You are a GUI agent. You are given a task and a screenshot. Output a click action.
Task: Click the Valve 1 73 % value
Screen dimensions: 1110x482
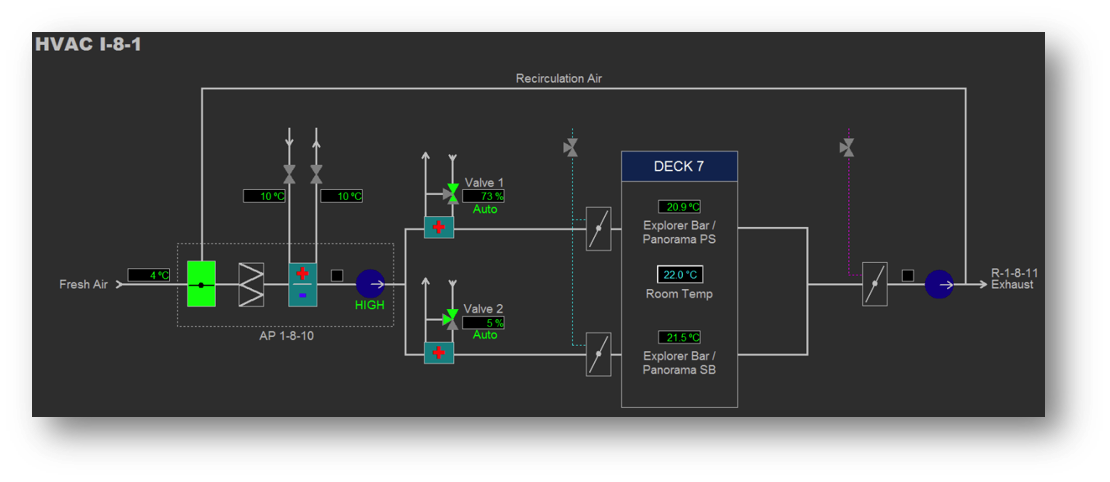click(484, 197)
